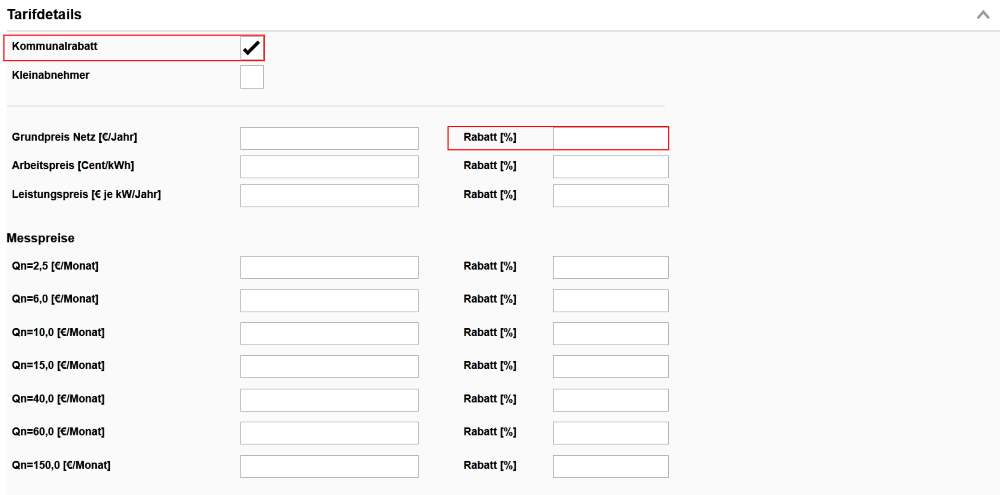Viewport: 1000px width, 495px height.
Task: Focus the Qn=10,0 price input
Action: pos(329,333)
